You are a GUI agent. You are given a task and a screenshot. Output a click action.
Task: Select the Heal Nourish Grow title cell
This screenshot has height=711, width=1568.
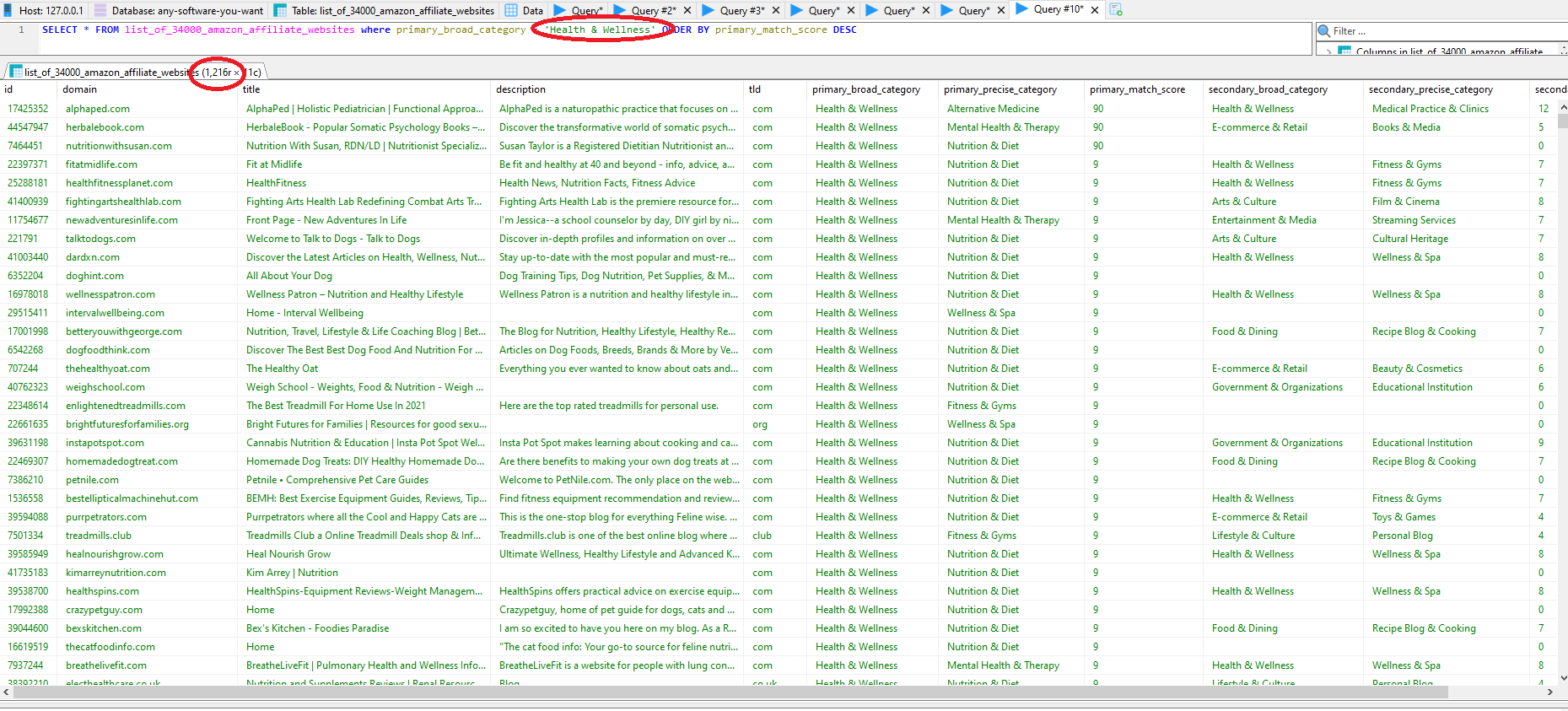364,554
